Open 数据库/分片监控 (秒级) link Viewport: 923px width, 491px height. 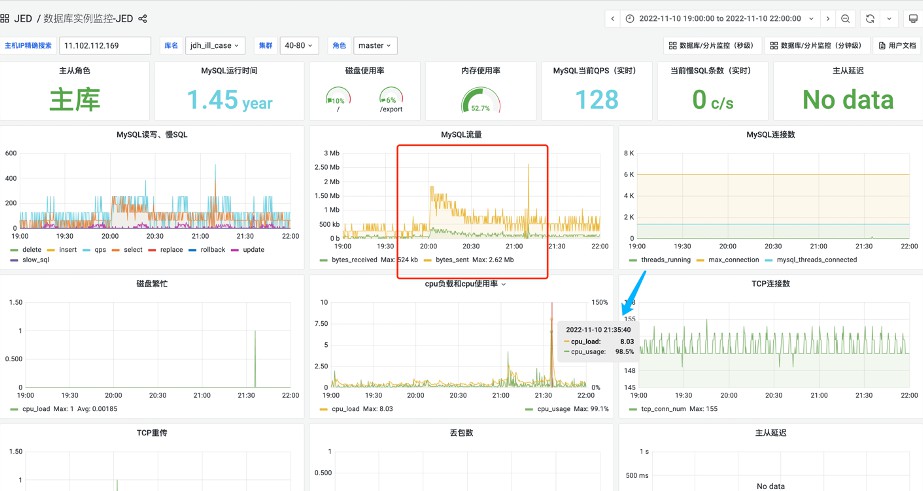click(712, 45)
